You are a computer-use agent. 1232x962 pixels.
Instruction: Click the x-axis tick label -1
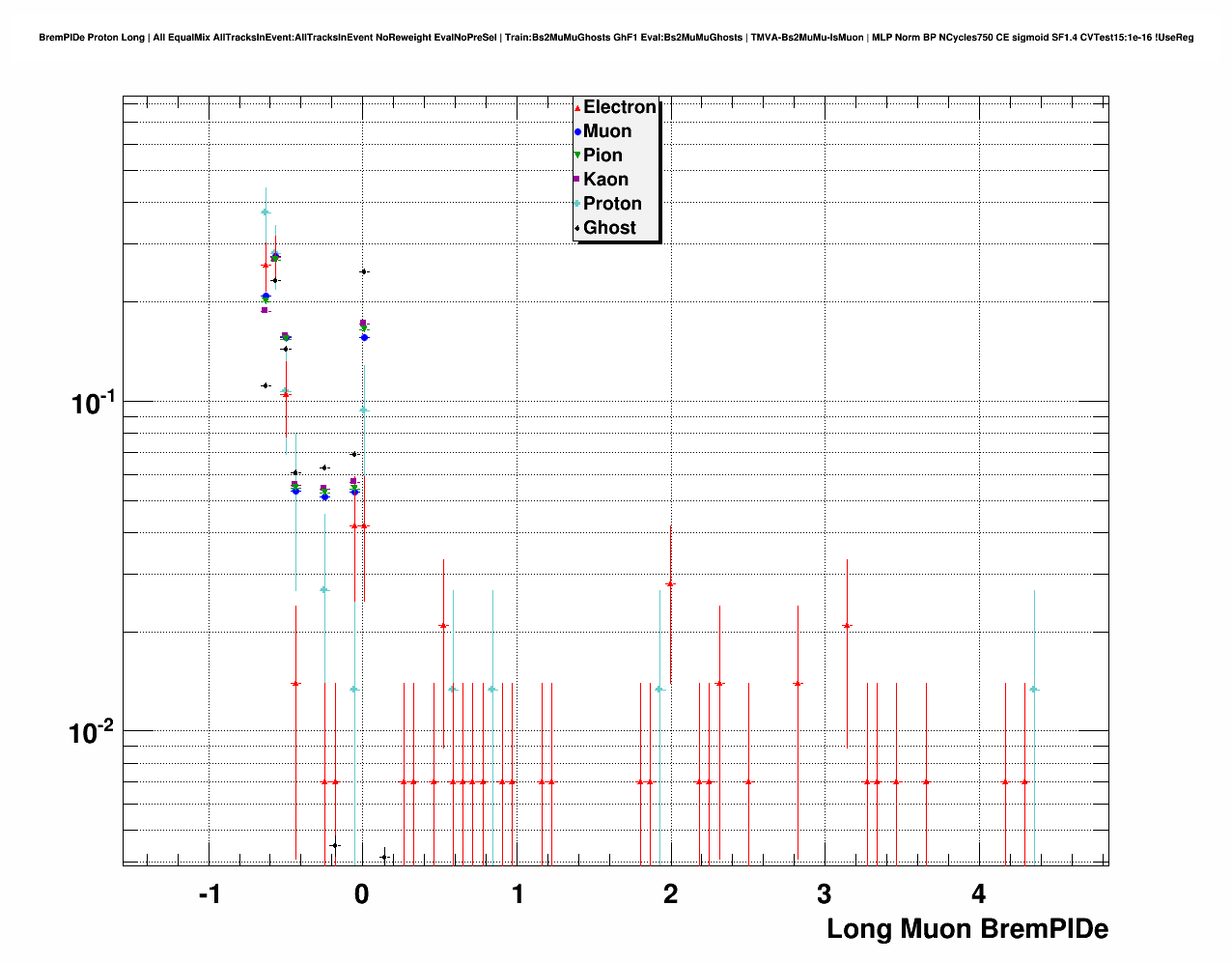pos(209,894)
